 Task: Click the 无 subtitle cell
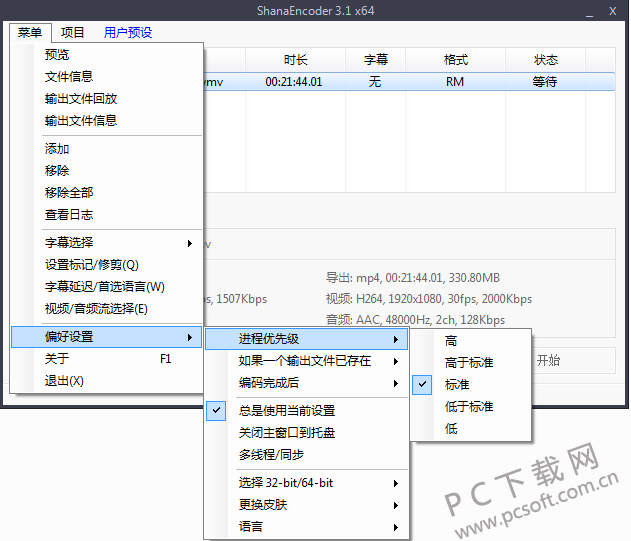click(375, 82)
